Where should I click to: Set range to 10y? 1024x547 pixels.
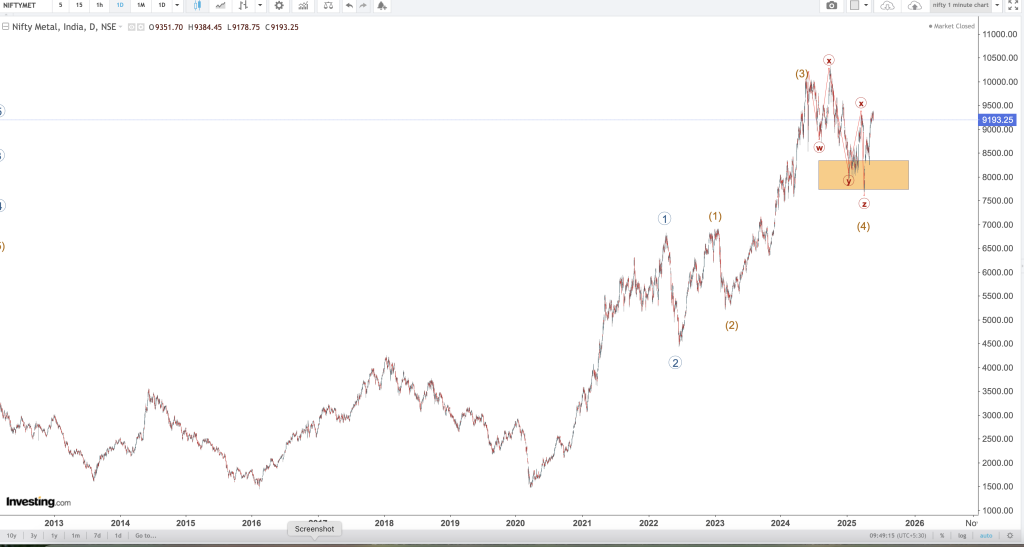click(x=11, y=536)
